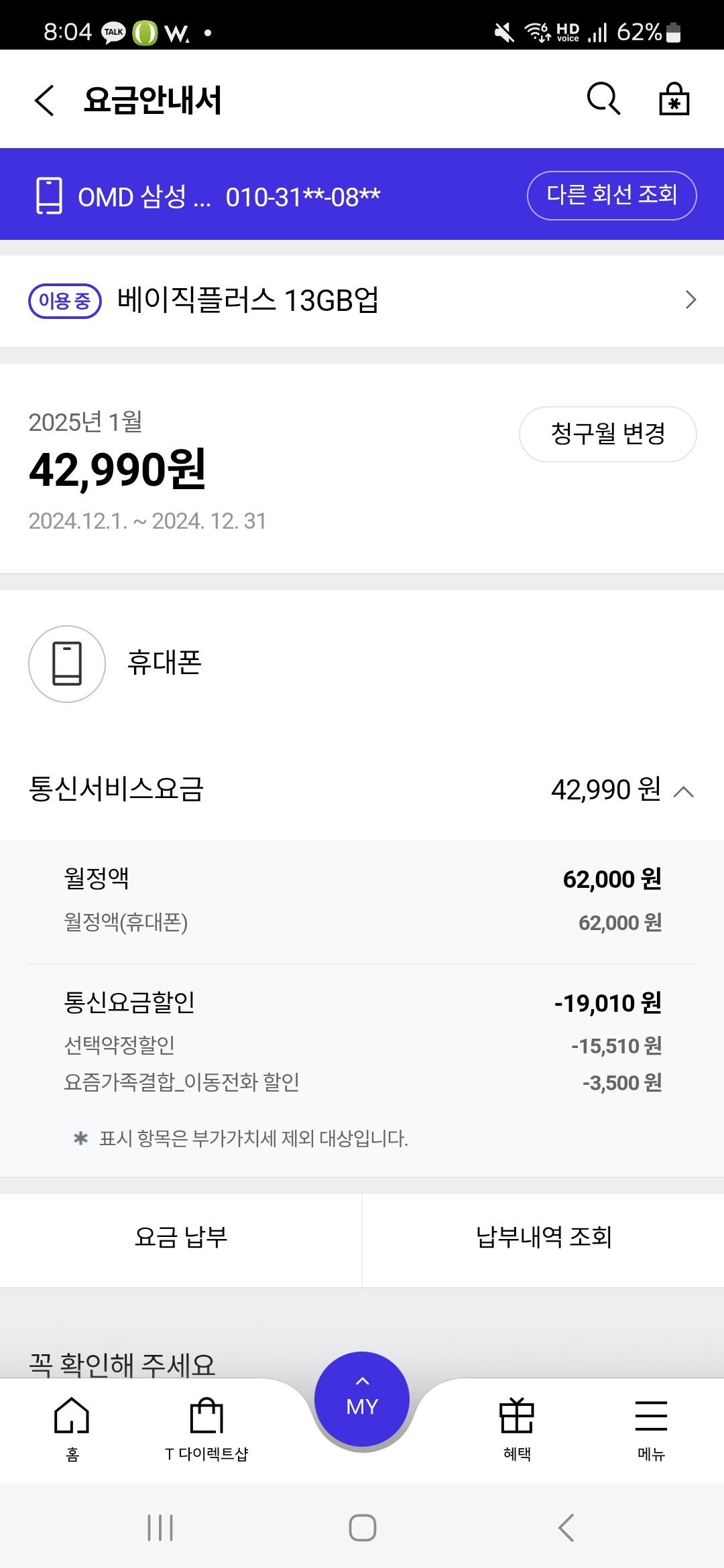Tap the back arrow beside 요금안내서
The image size is (724, 1568).
click(44, 101)
